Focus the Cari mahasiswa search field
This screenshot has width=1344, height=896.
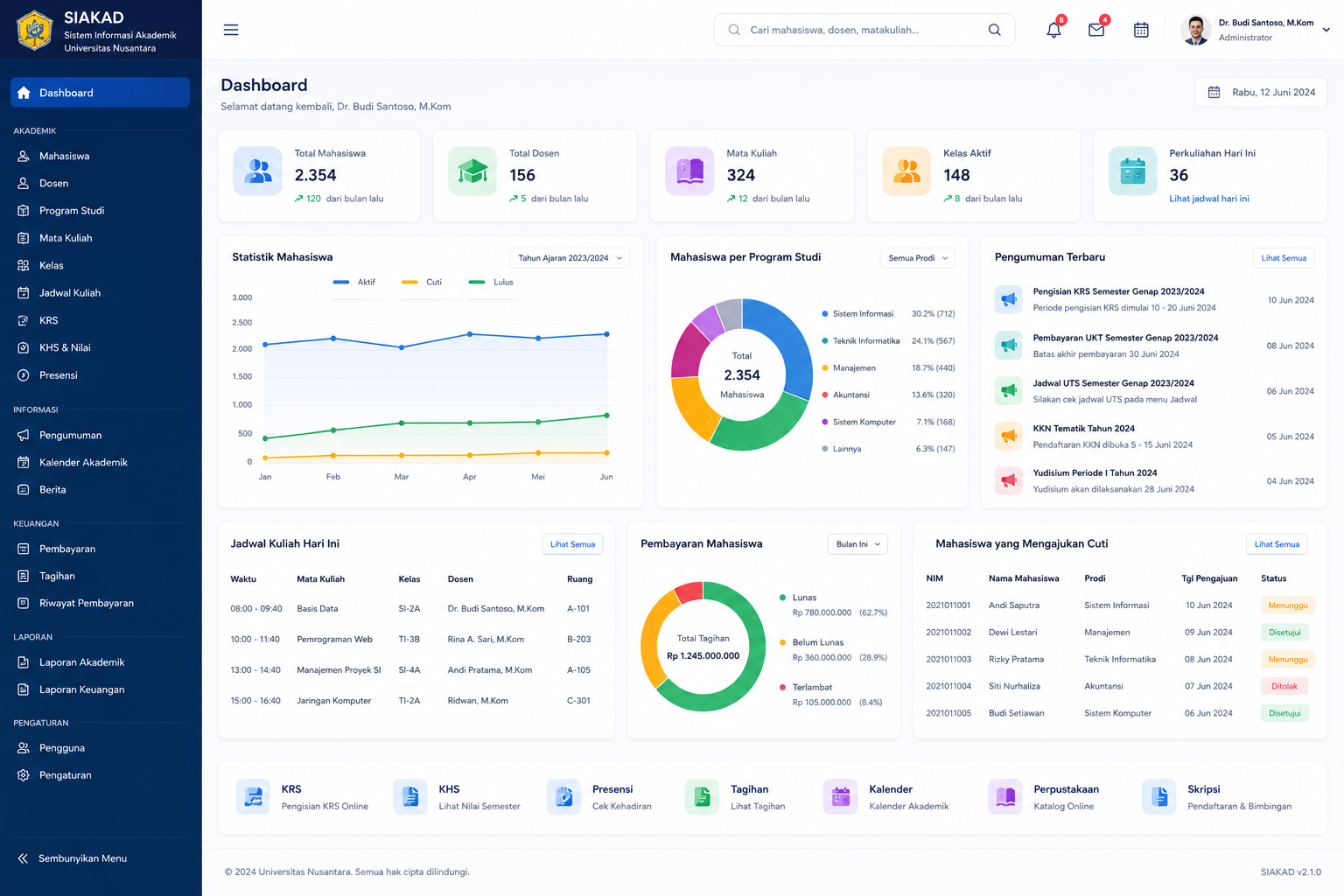864,30
